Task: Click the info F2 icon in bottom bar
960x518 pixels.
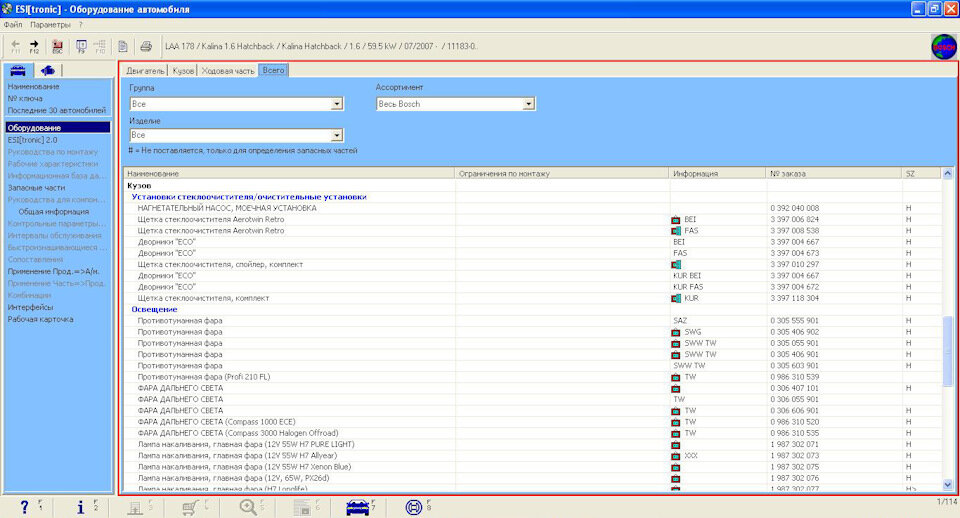Action: pyautogui.click(x=80, y=507)
